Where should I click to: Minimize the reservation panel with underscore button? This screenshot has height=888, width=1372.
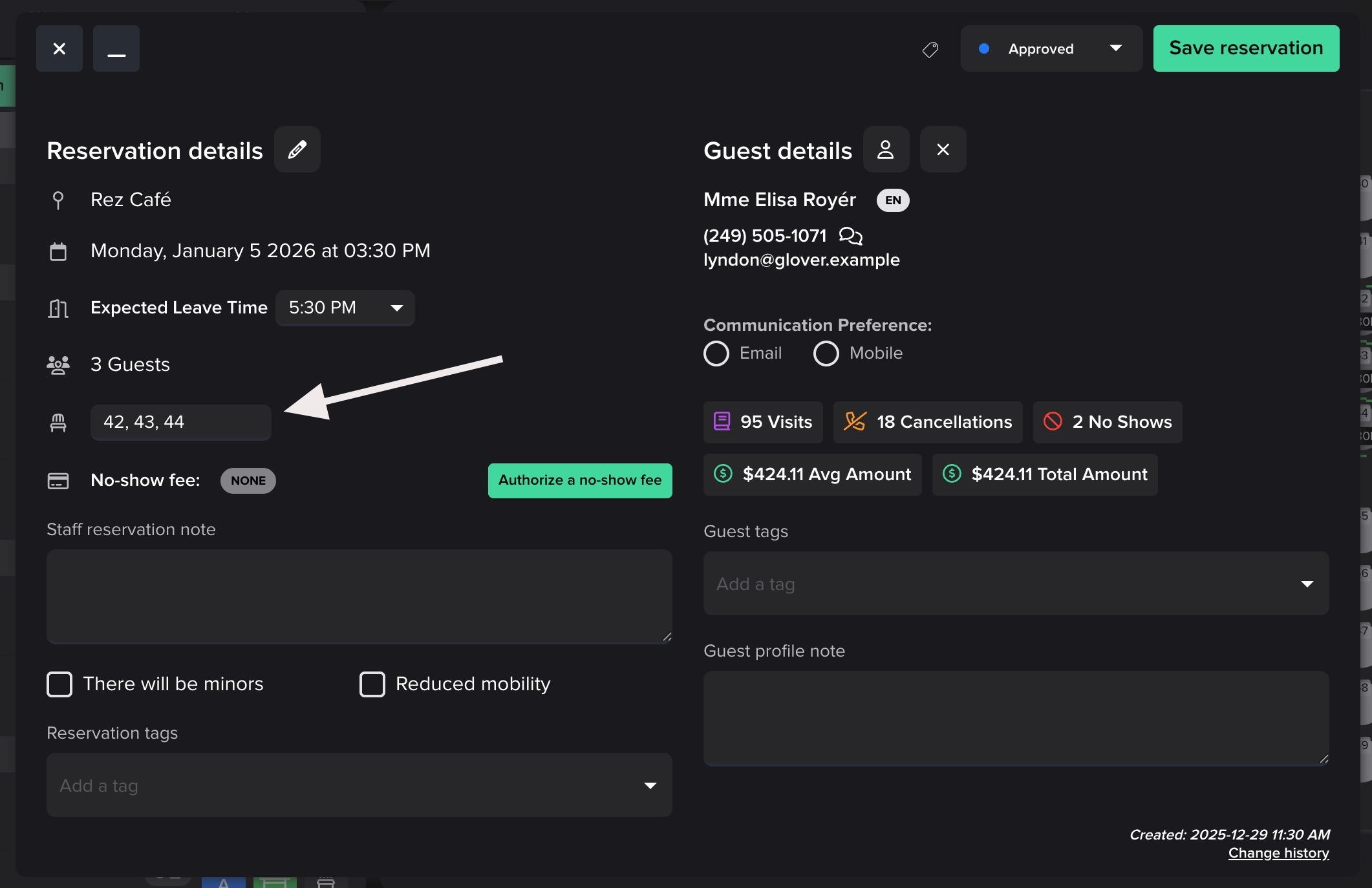coord(116,48)
